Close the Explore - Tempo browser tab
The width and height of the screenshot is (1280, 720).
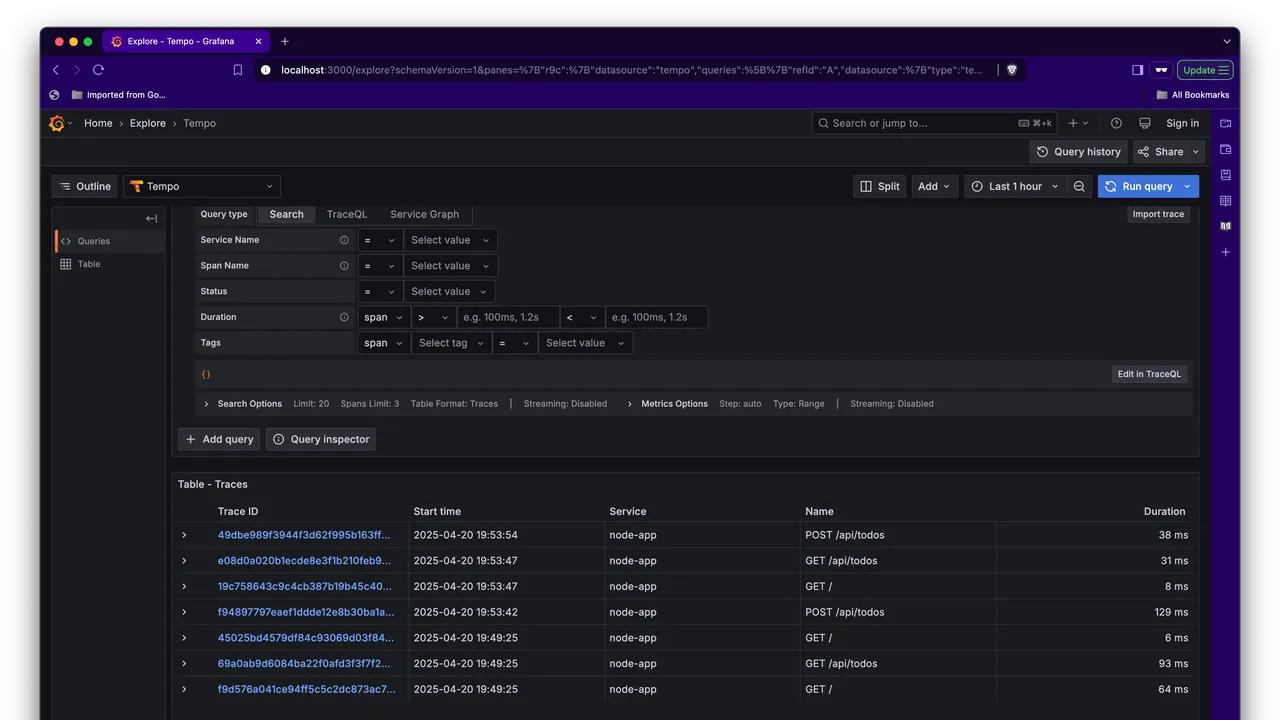click(259, 41)
